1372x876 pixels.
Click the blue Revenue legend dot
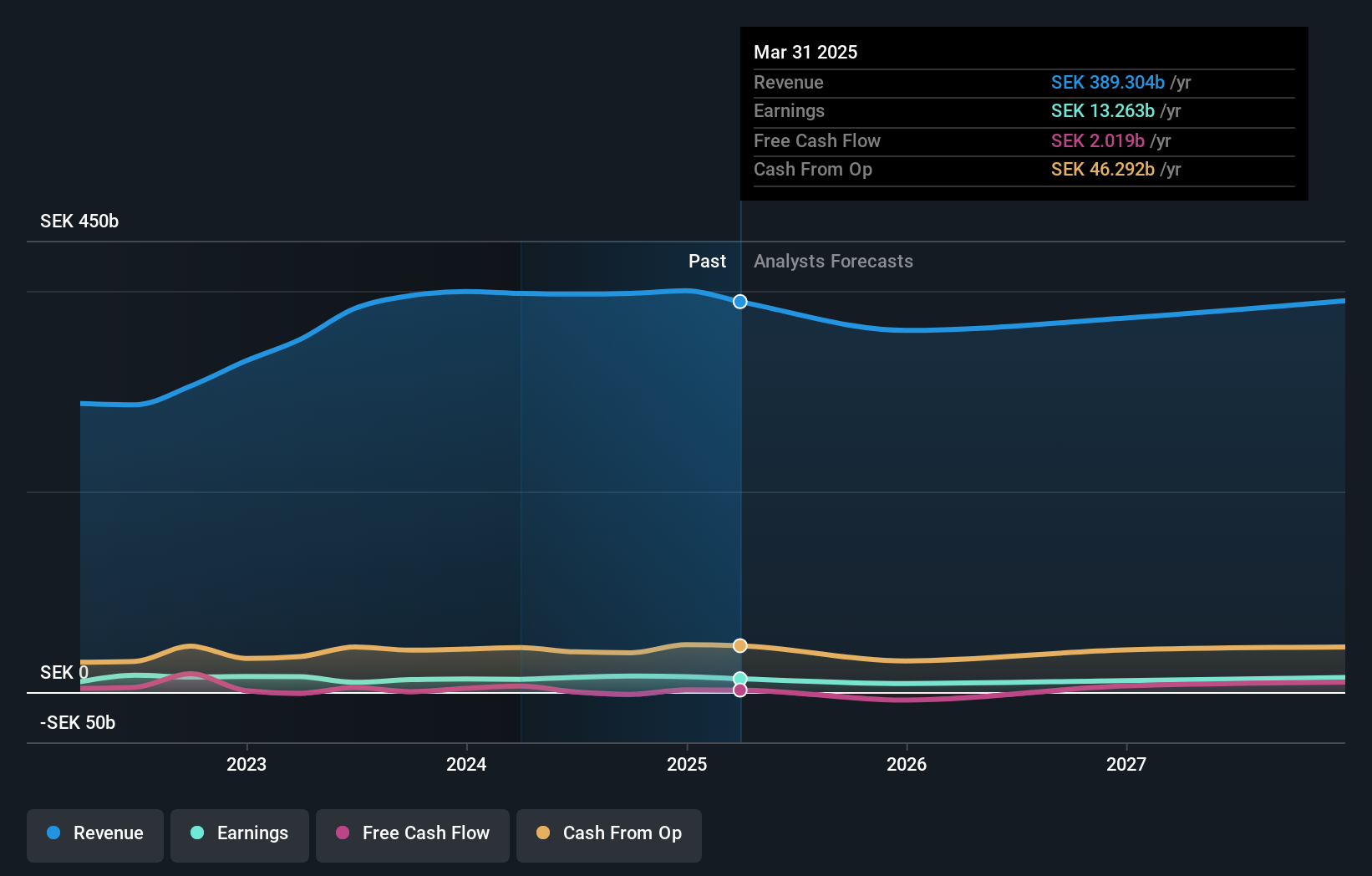point(54,833)
